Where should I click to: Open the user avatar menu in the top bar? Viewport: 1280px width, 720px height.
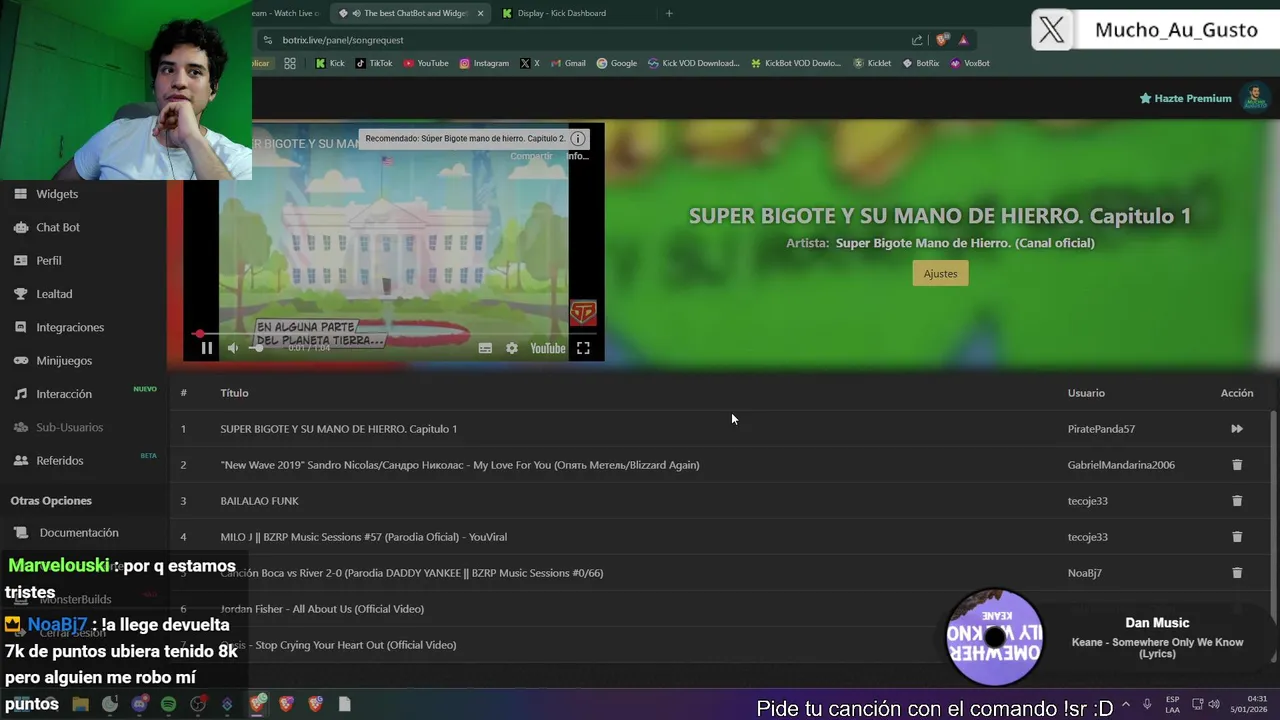click(x=1255, y=97)
